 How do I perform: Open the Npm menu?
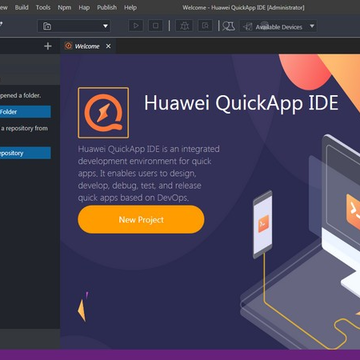tap(64, 7)
